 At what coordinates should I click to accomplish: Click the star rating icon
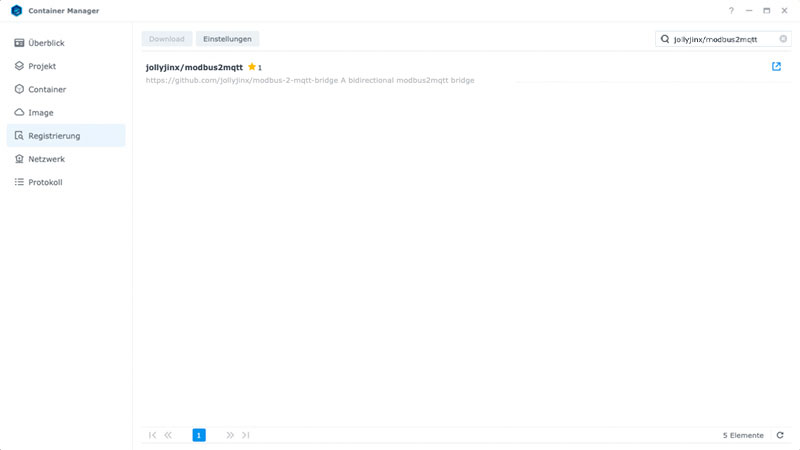[x=252, y=67]
